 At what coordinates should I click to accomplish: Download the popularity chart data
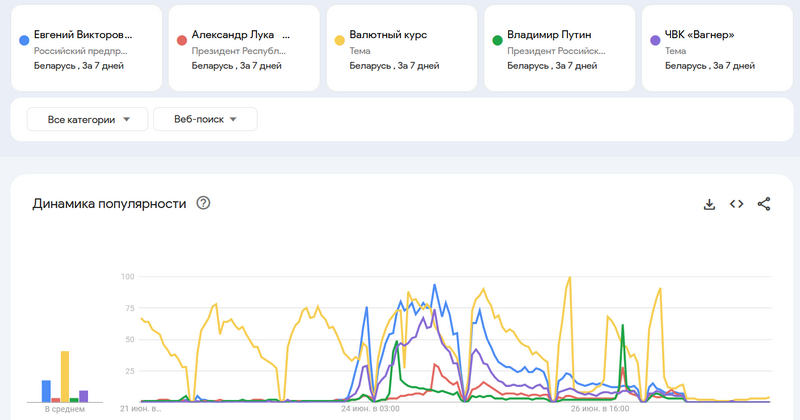[709, 204]
